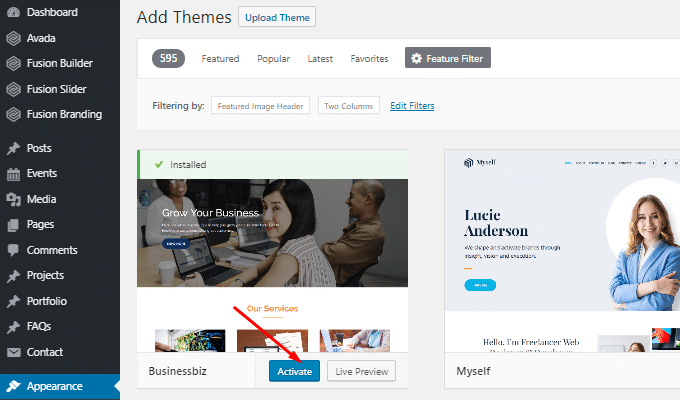680x400 pixels.
Task: Click the Add Themes page heading
Action: [184, 17]
